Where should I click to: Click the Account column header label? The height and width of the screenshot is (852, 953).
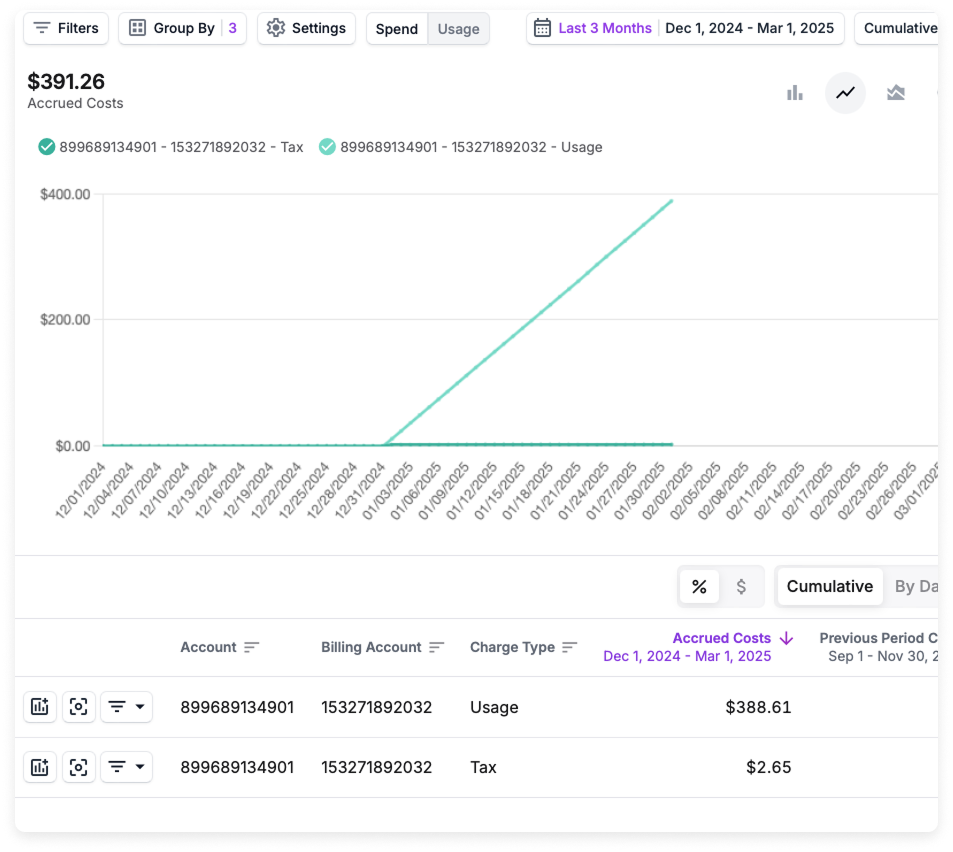[208, 647]
